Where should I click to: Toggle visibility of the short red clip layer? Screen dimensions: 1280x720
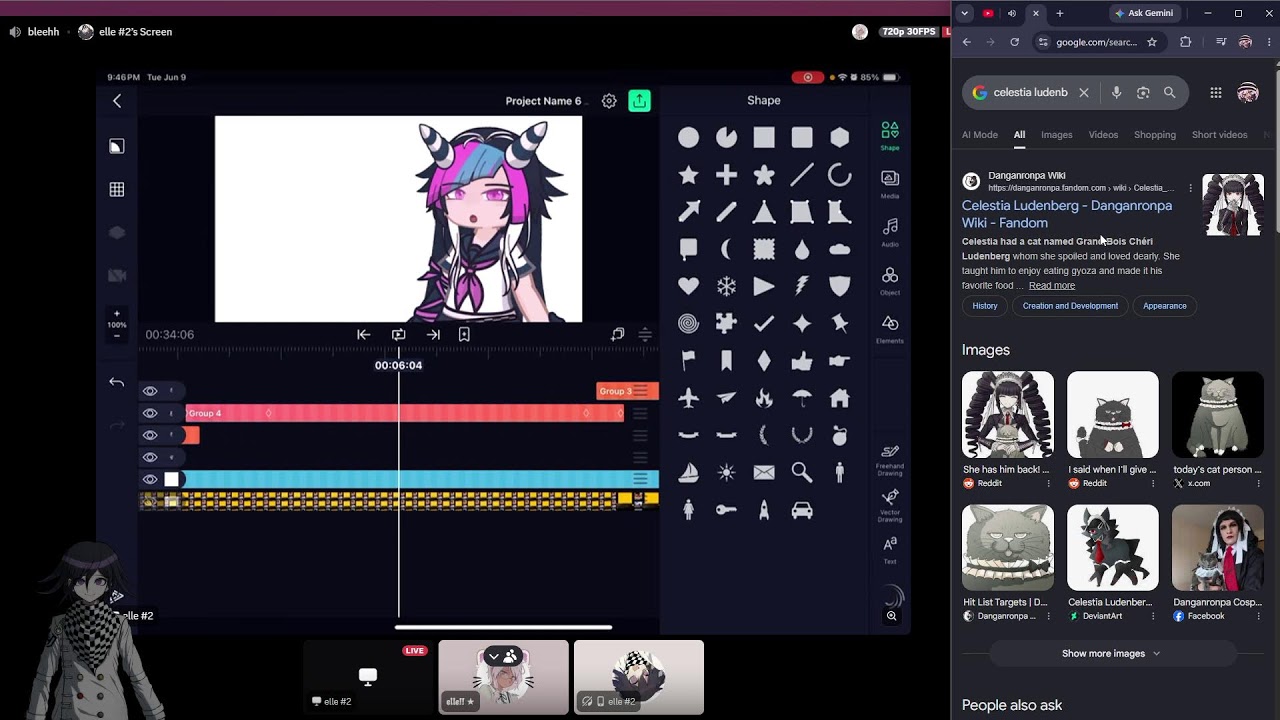tap(150, 435)
